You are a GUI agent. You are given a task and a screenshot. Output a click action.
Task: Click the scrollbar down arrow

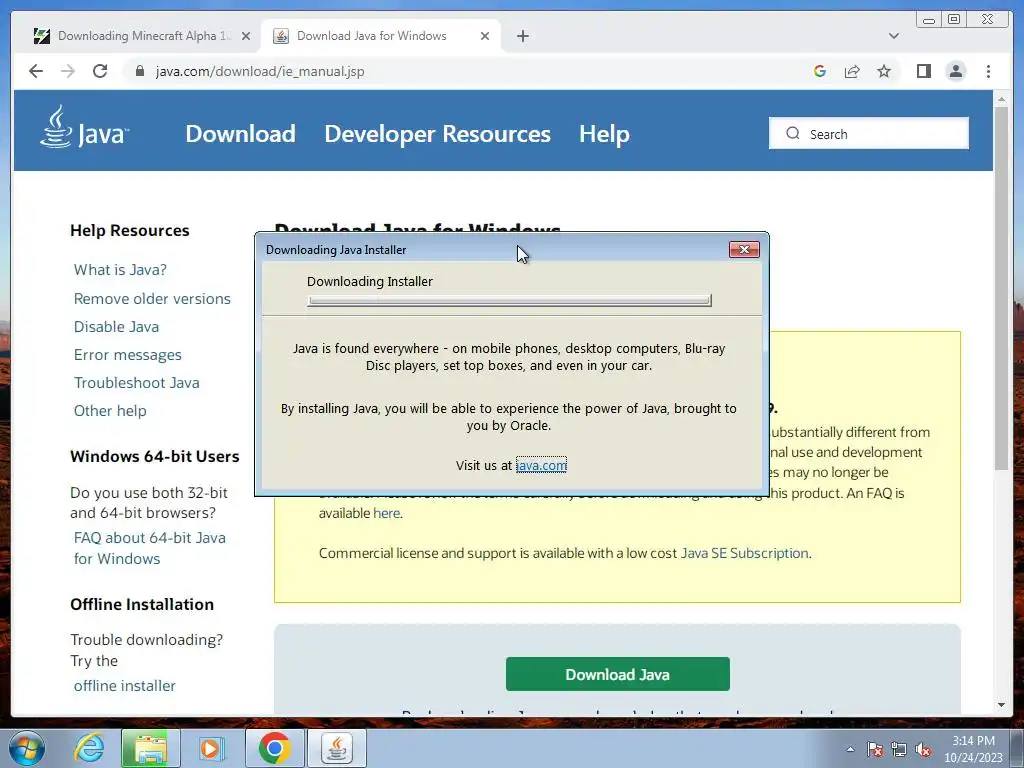click(x=1001, y=705)
